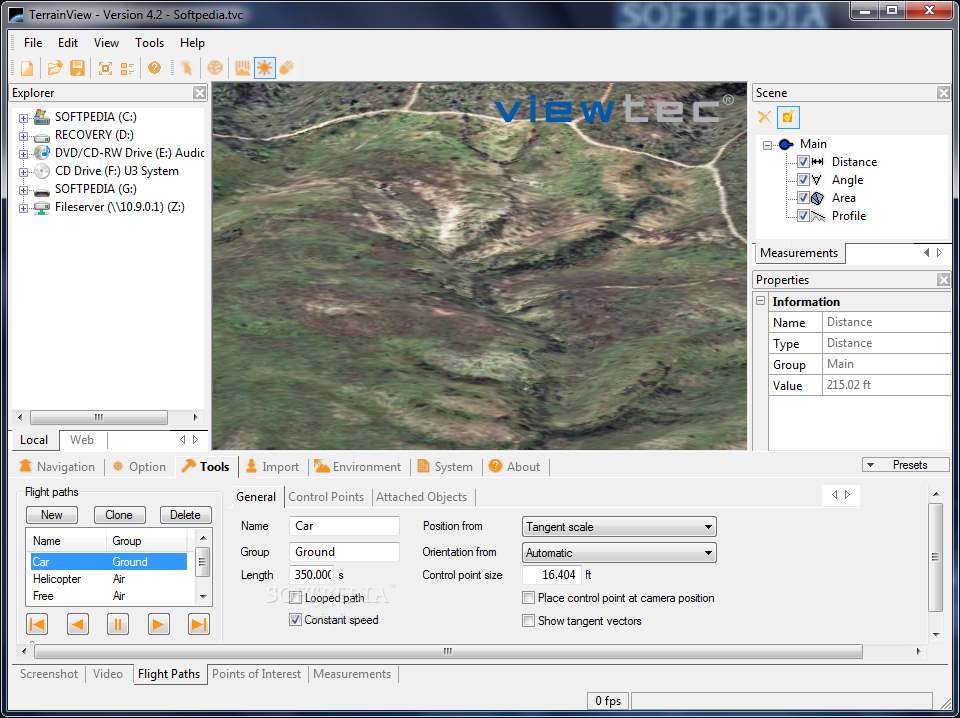Screen dimensions: 960x718
Task: Collapse Main node in Scene tree
Action: point(767,145)
